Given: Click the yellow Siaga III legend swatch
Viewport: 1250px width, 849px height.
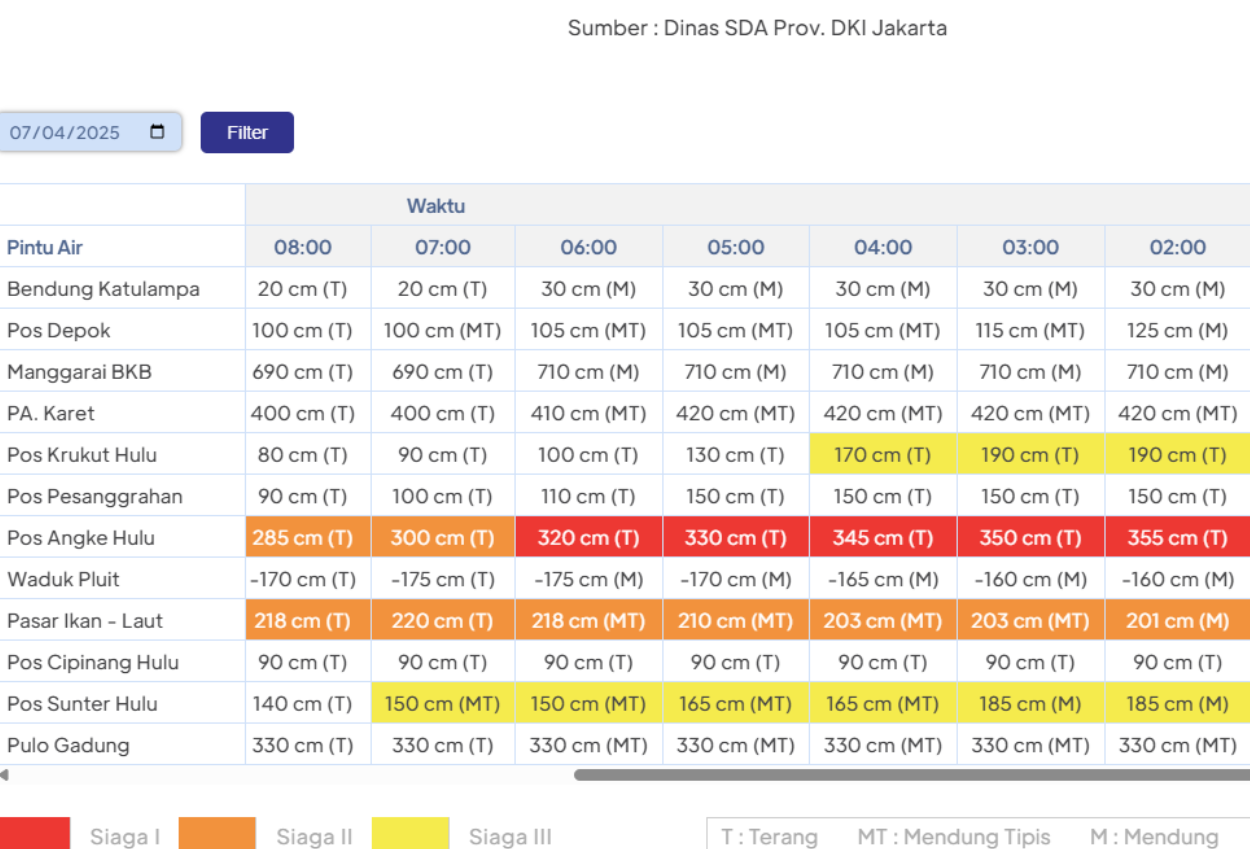Looking at the screenshot, I should (x=410, y=834).
